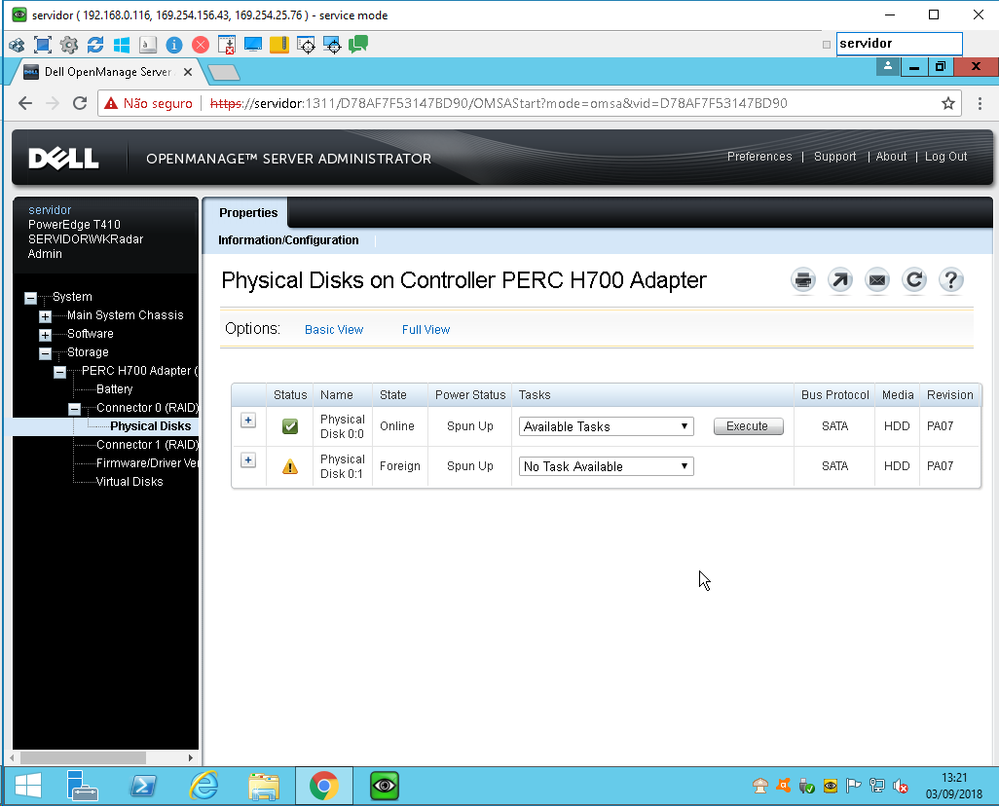
Task: Click the keyboard key icon in viewer toolbar
Action: 148,45
